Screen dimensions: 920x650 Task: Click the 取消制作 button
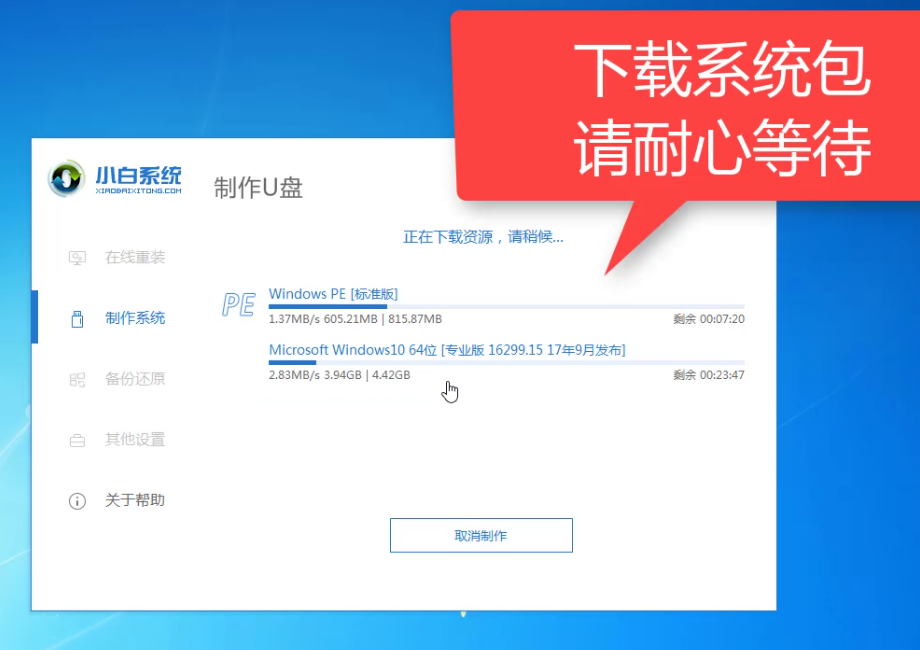click(x=481, y=535)
